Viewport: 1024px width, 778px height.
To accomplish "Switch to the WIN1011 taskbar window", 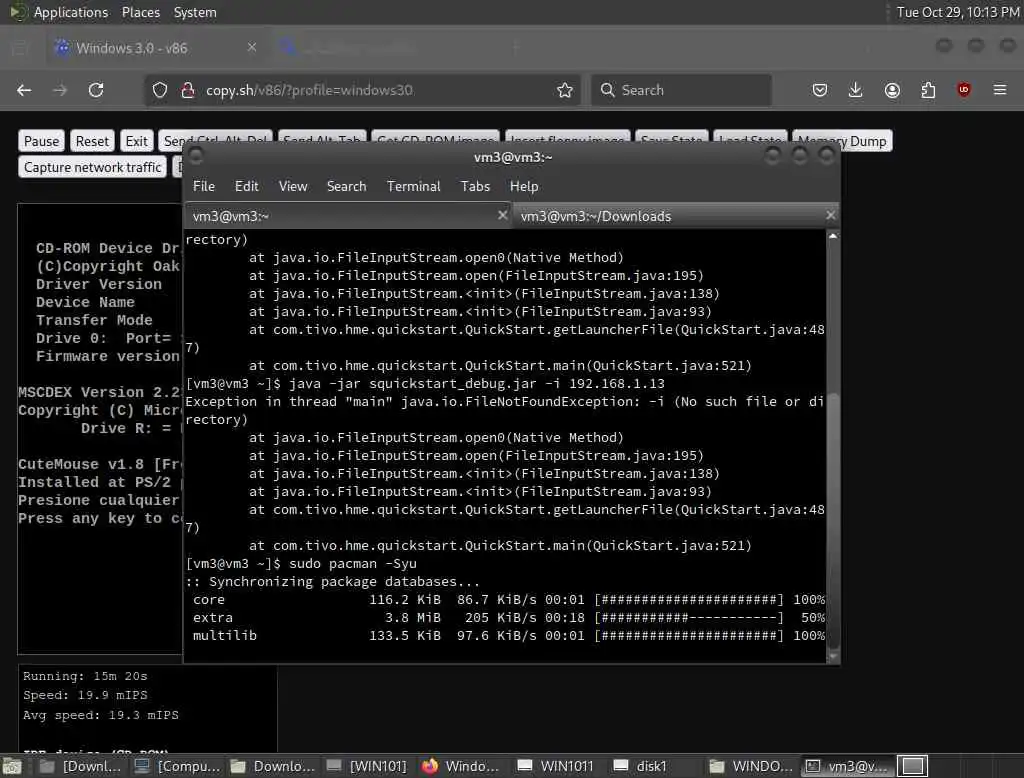I will tap(556, 766).
